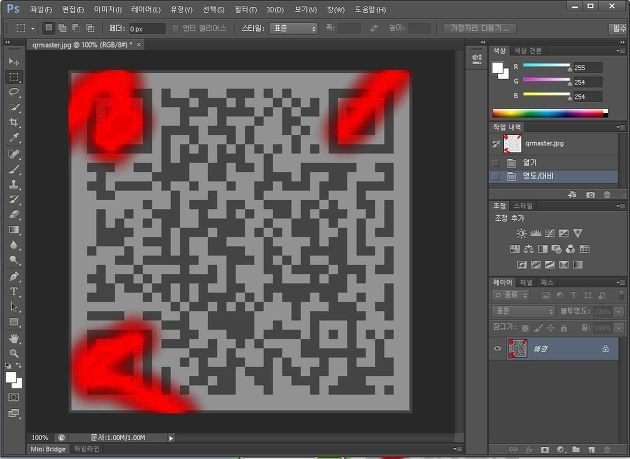Screen dimensions: 630x459
Task: Choose Intersect with Selection mode
Action: [x=90, y=28]
